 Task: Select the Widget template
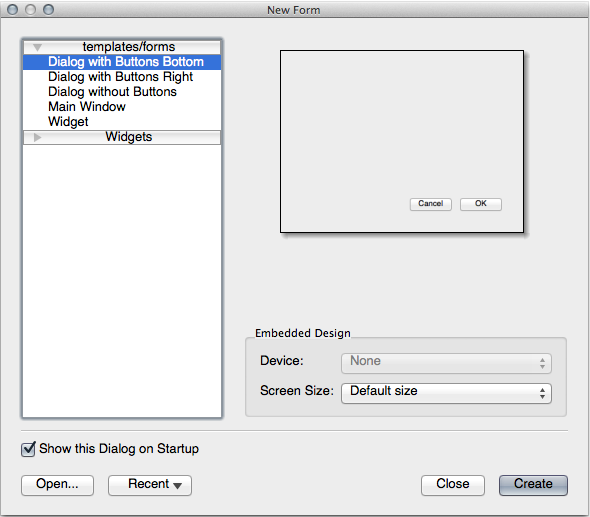(x=122, y=122)
